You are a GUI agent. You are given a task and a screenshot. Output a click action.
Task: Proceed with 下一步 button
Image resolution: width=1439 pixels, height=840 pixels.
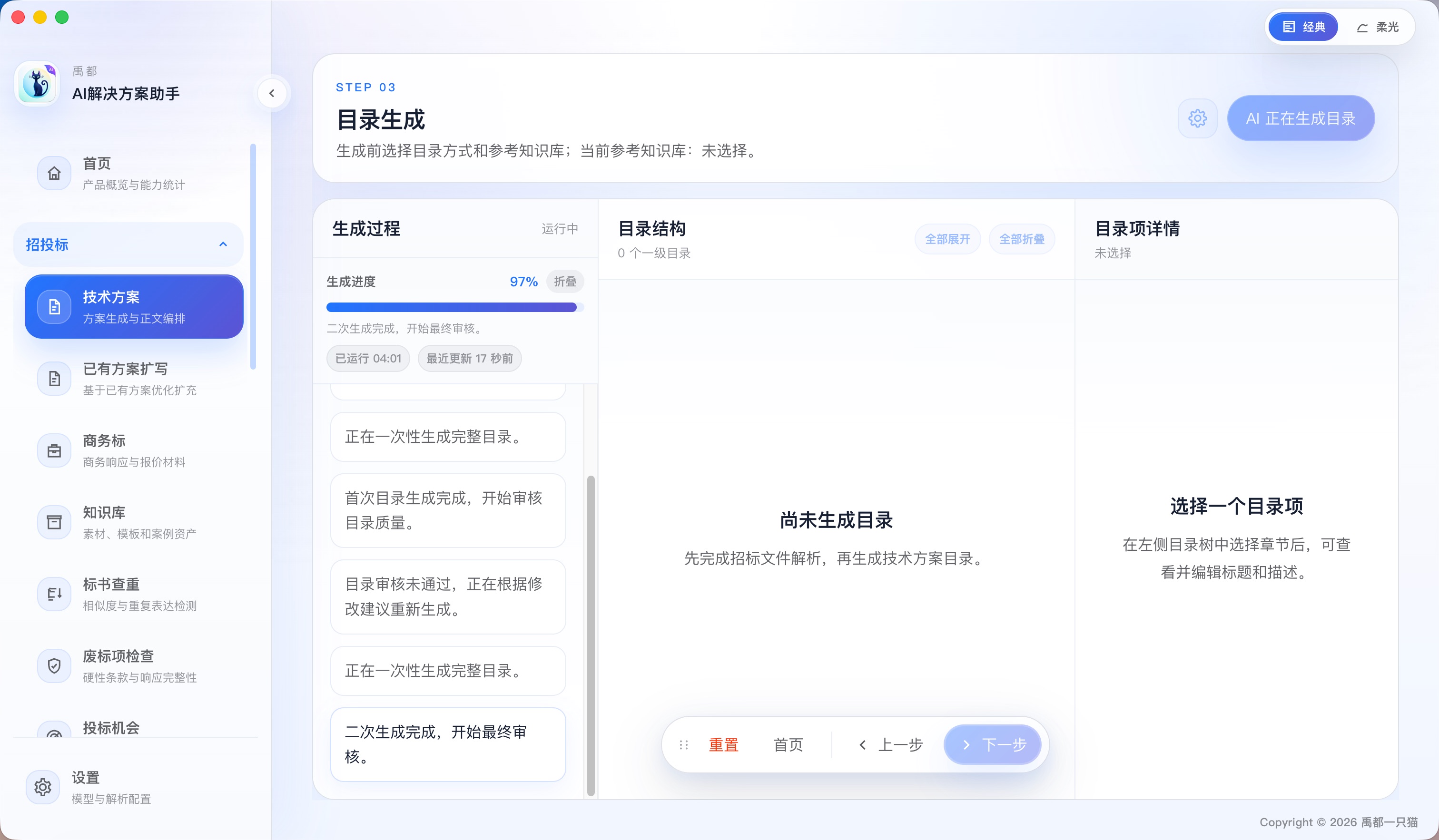click(x=993, y=745)
